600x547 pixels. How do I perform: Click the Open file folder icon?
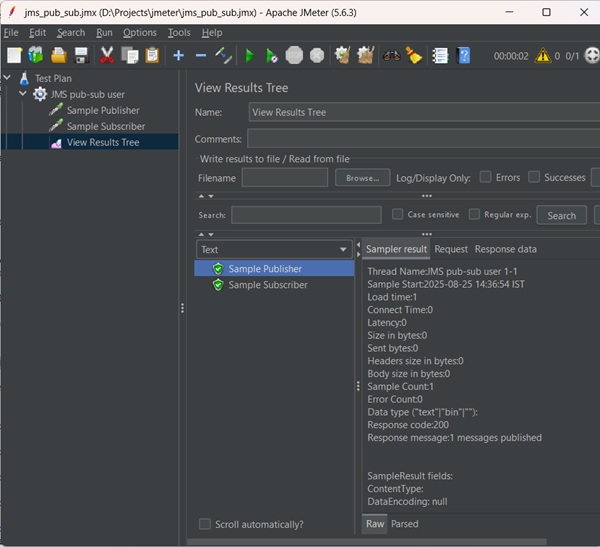59,56
